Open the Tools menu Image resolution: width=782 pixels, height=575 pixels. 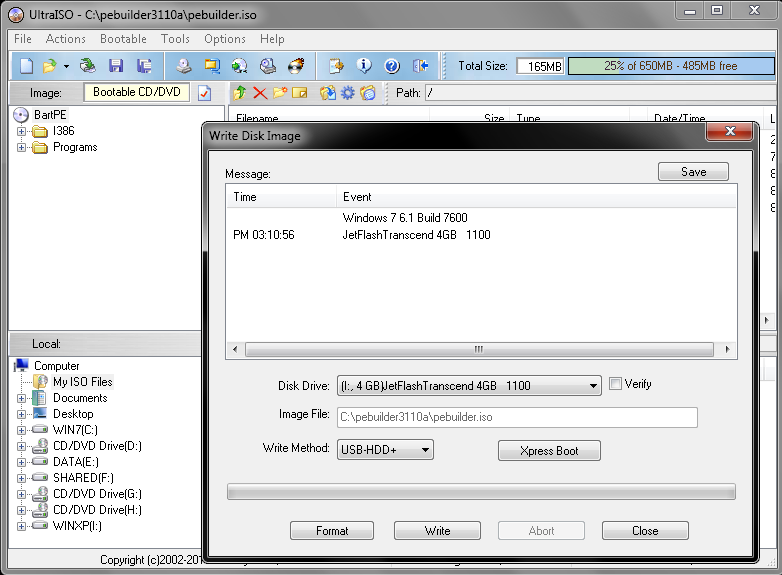(175, 39)
